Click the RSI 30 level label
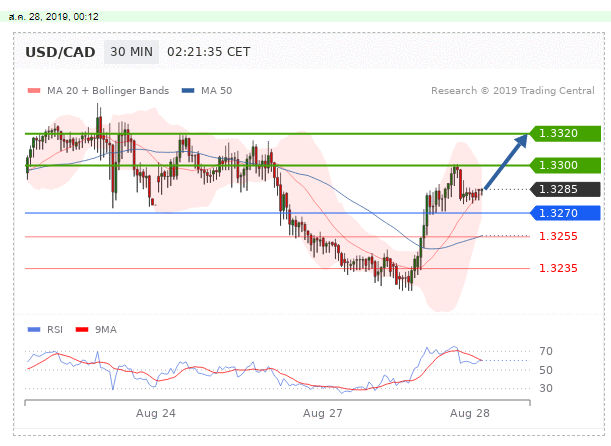 click(546, 388)
